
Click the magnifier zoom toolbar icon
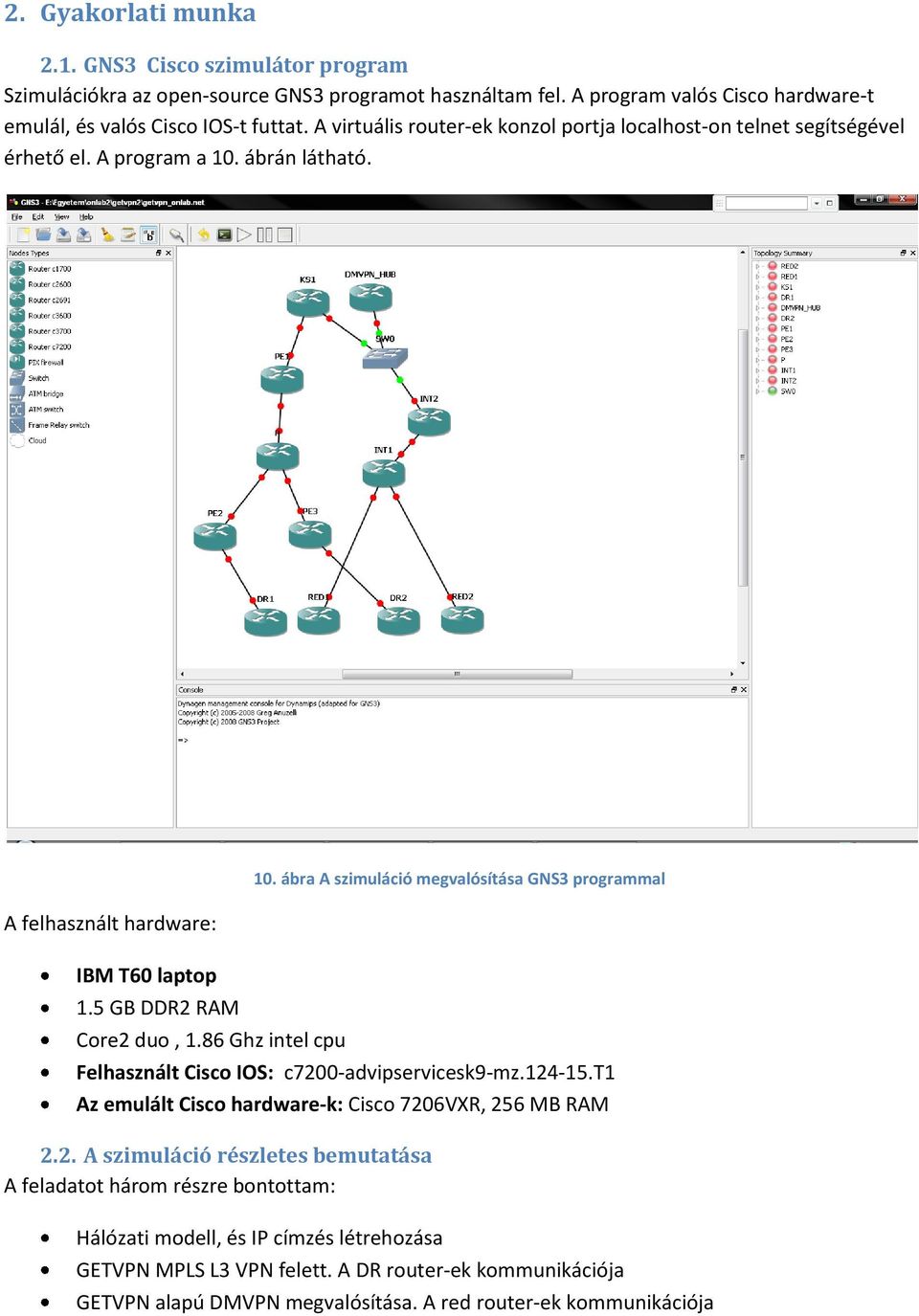(x=176, y=234)
